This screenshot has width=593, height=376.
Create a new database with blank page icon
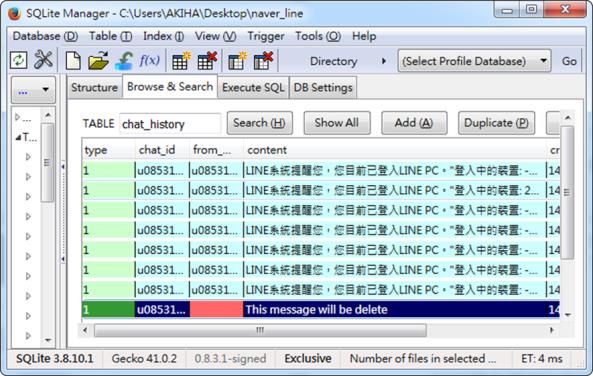coord(73,61)
